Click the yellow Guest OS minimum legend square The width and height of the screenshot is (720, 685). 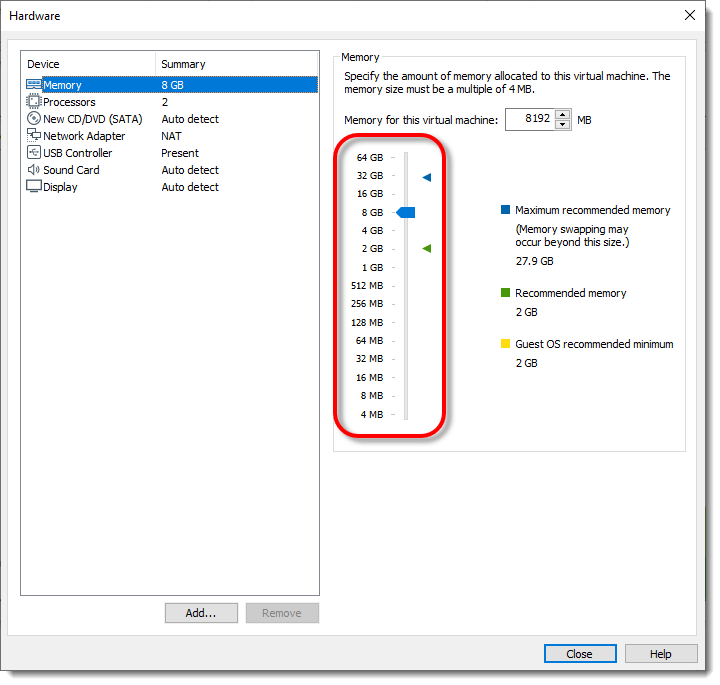pyautogui.click(x=505, y=343)
